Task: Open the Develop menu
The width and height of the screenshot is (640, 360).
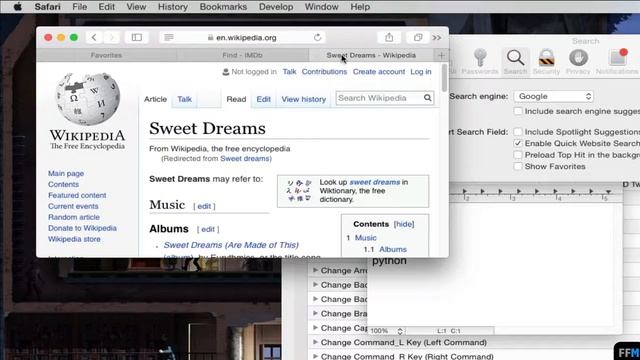Action: pyautogui.click(x=276, y=7)
